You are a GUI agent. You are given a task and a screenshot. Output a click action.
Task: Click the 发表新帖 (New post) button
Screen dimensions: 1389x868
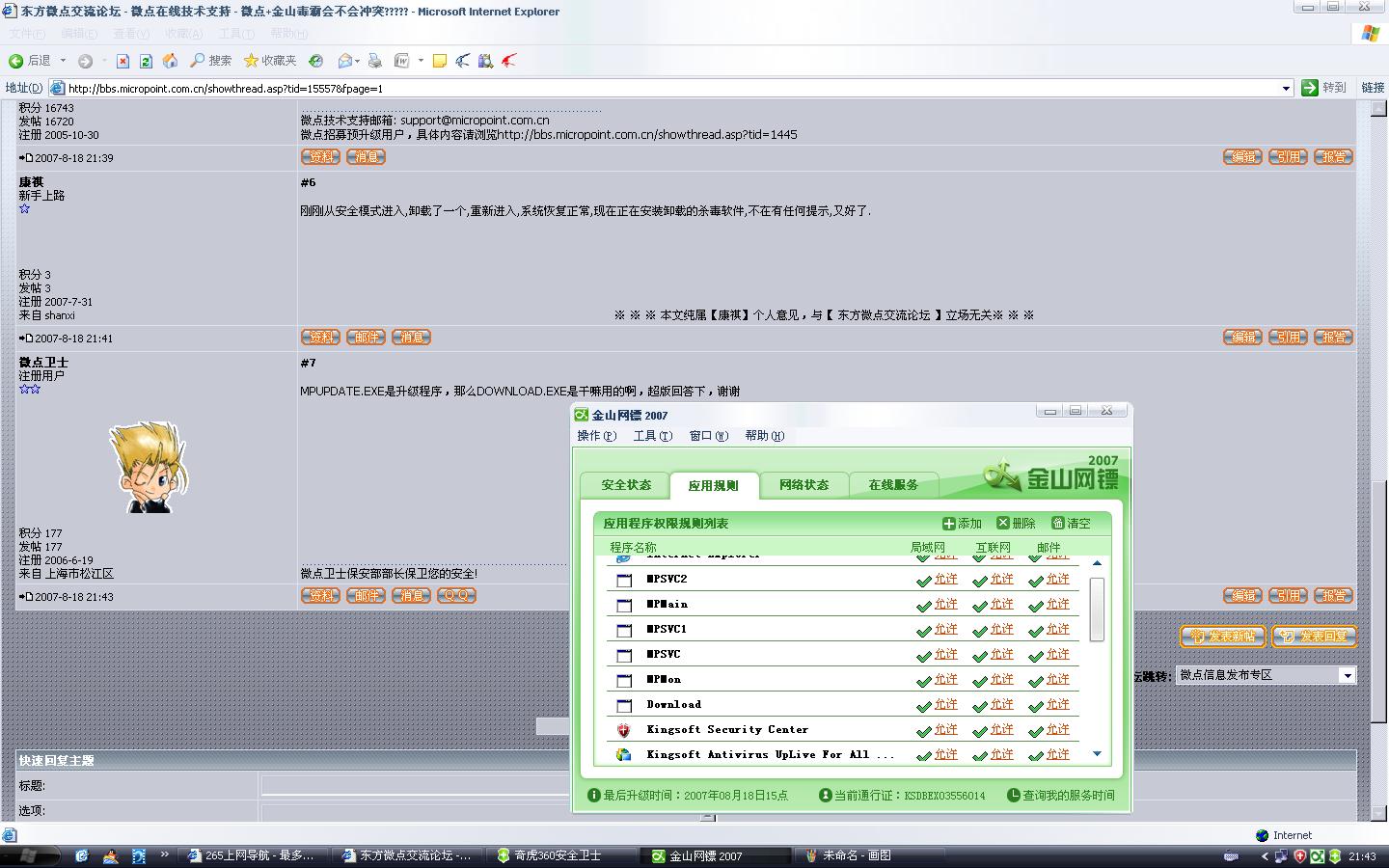(x=1222, y=637)
